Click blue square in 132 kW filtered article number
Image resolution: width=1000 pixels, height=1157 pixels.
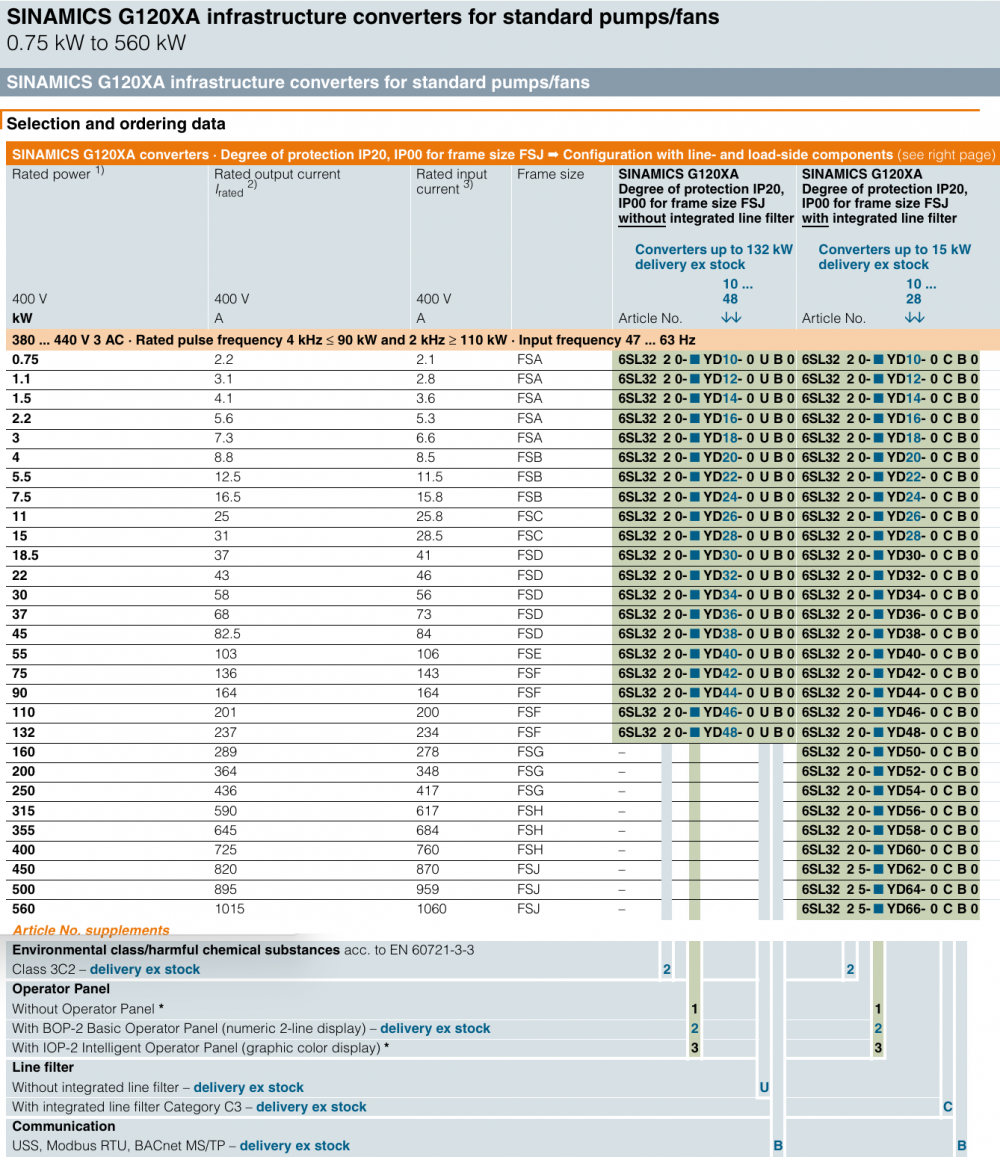click(x=878, y=732)
